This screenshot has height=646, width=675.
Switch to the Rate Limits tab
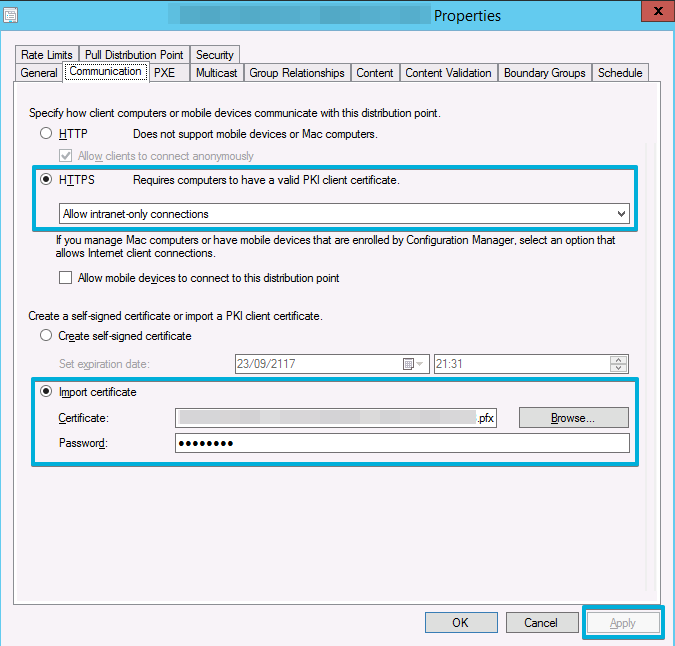(x=46, y=55)
